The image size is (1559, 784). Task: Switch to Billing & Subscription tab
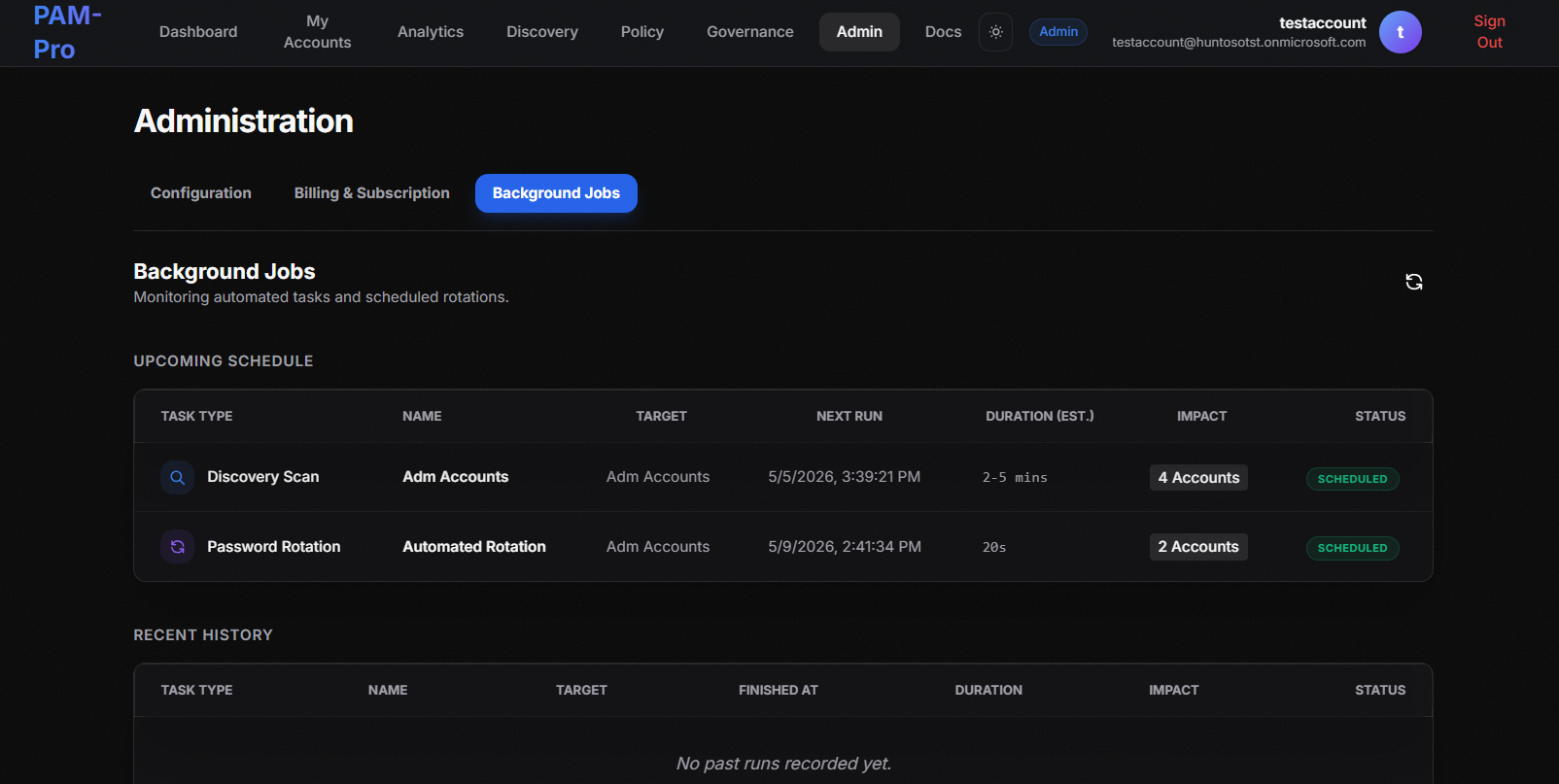pyautogui.click(x=372, y=193)
